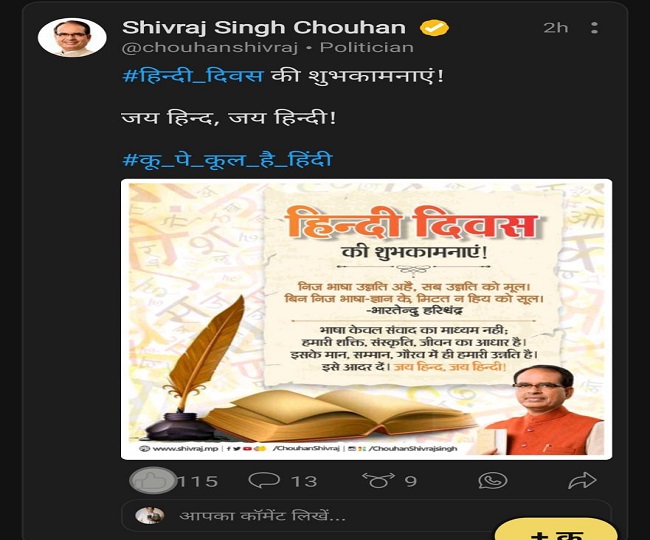650x540 pixels.
Task: Open comments via speech bubble icon
Action: point(264,480)
